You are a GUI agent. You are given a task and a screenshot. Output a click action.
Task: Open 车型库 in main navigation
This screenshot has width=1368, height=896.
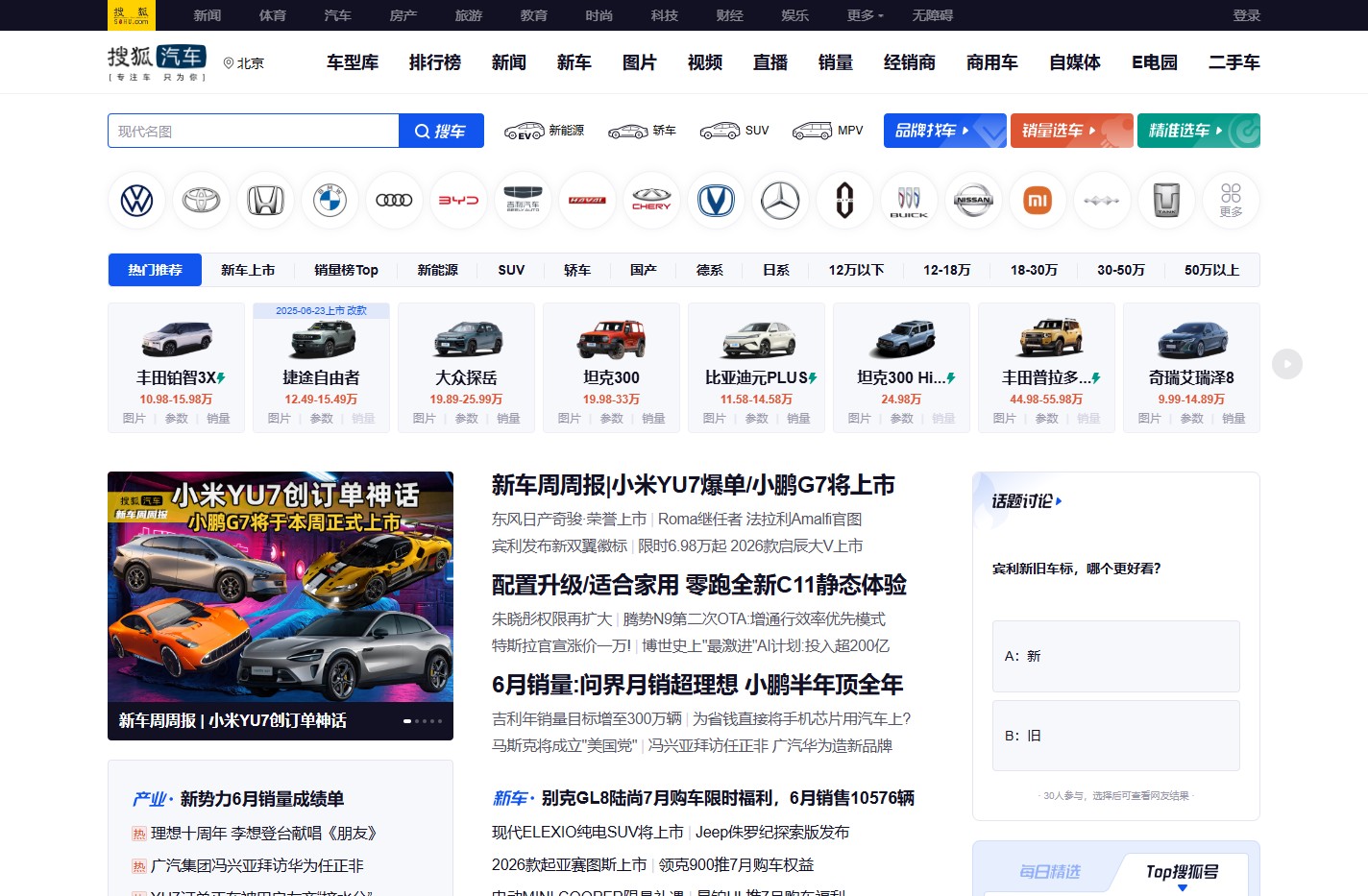(x=353, y=62)
